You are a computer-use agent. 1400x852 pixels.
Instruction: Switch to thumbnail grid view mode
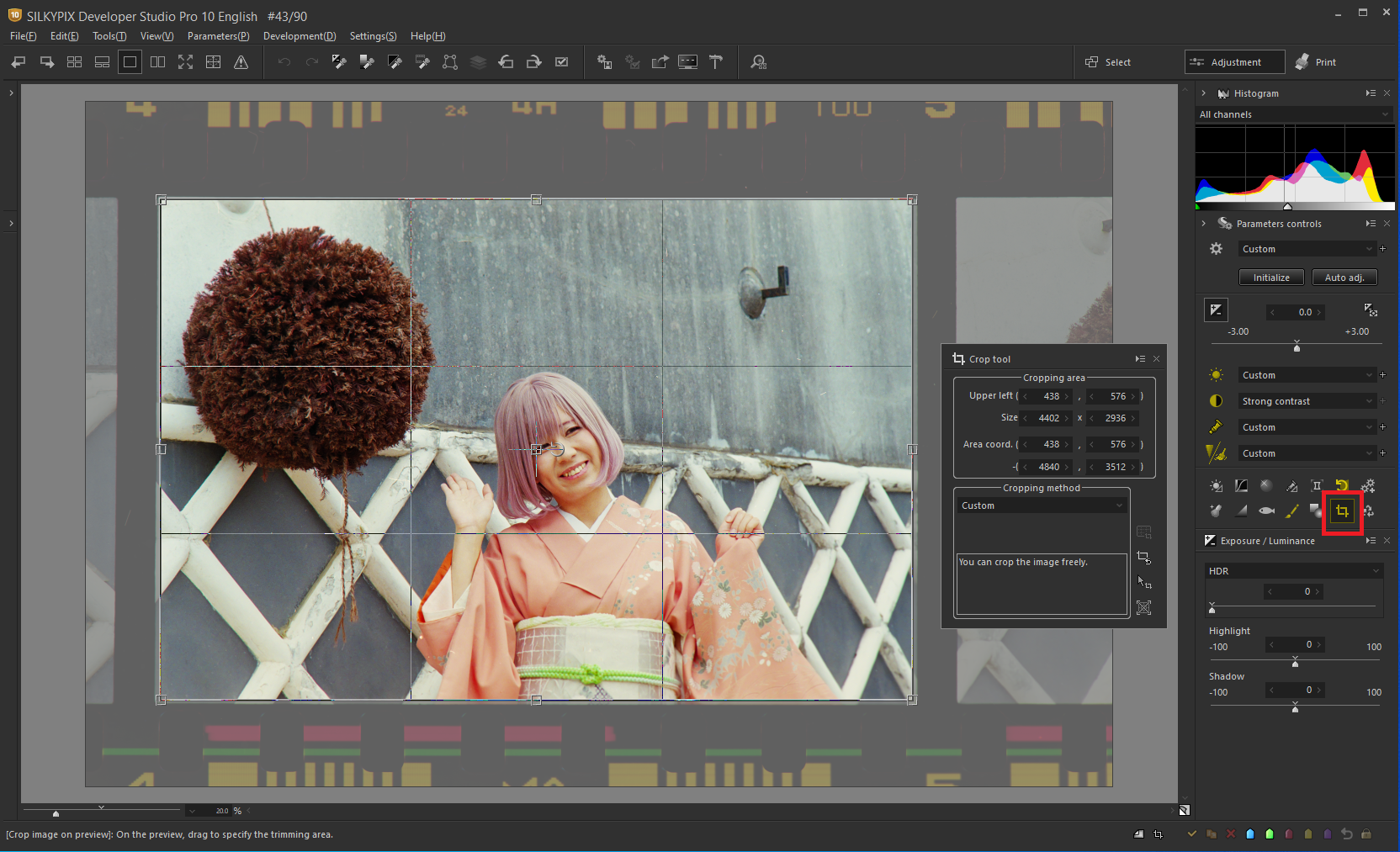pos(74,62)
